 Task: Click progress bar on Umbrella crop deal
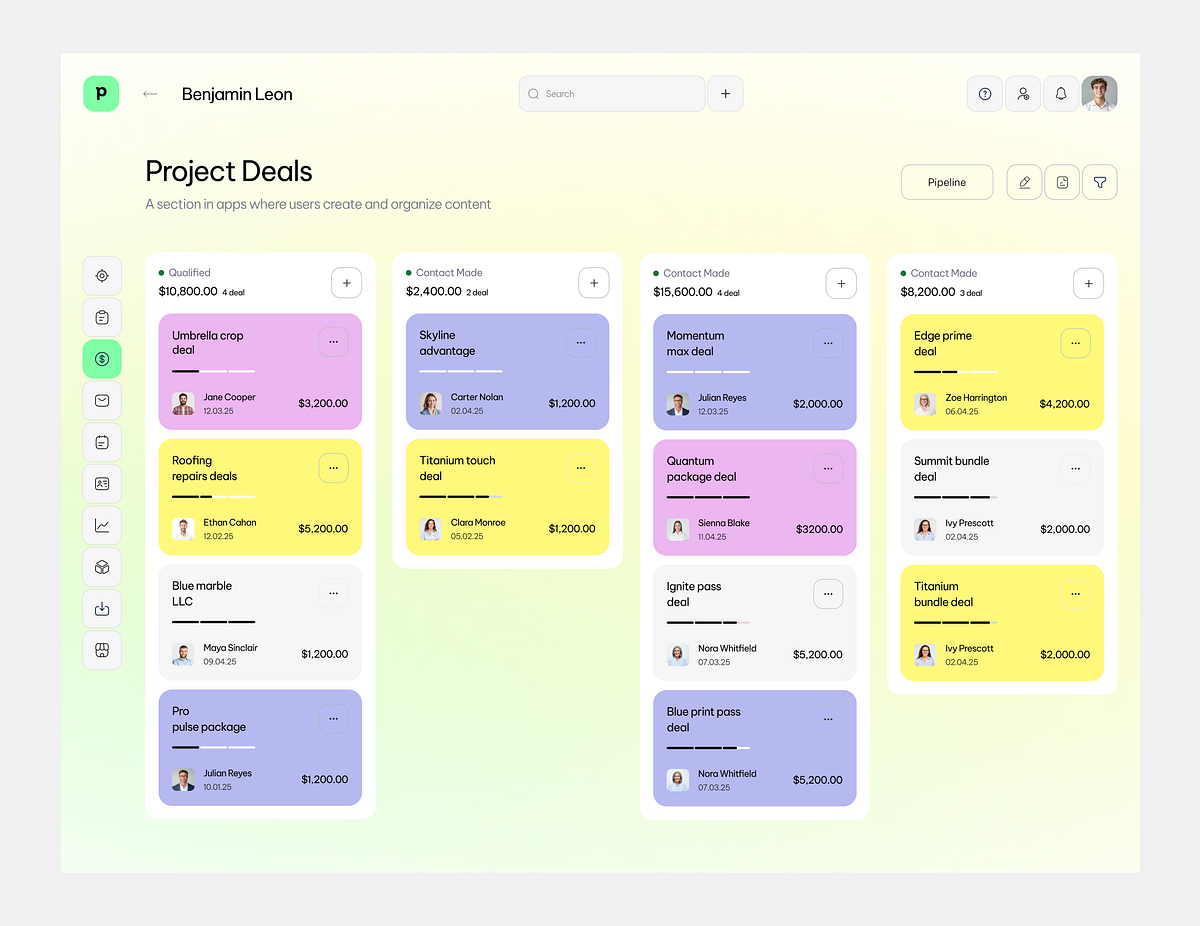[213, 371]
